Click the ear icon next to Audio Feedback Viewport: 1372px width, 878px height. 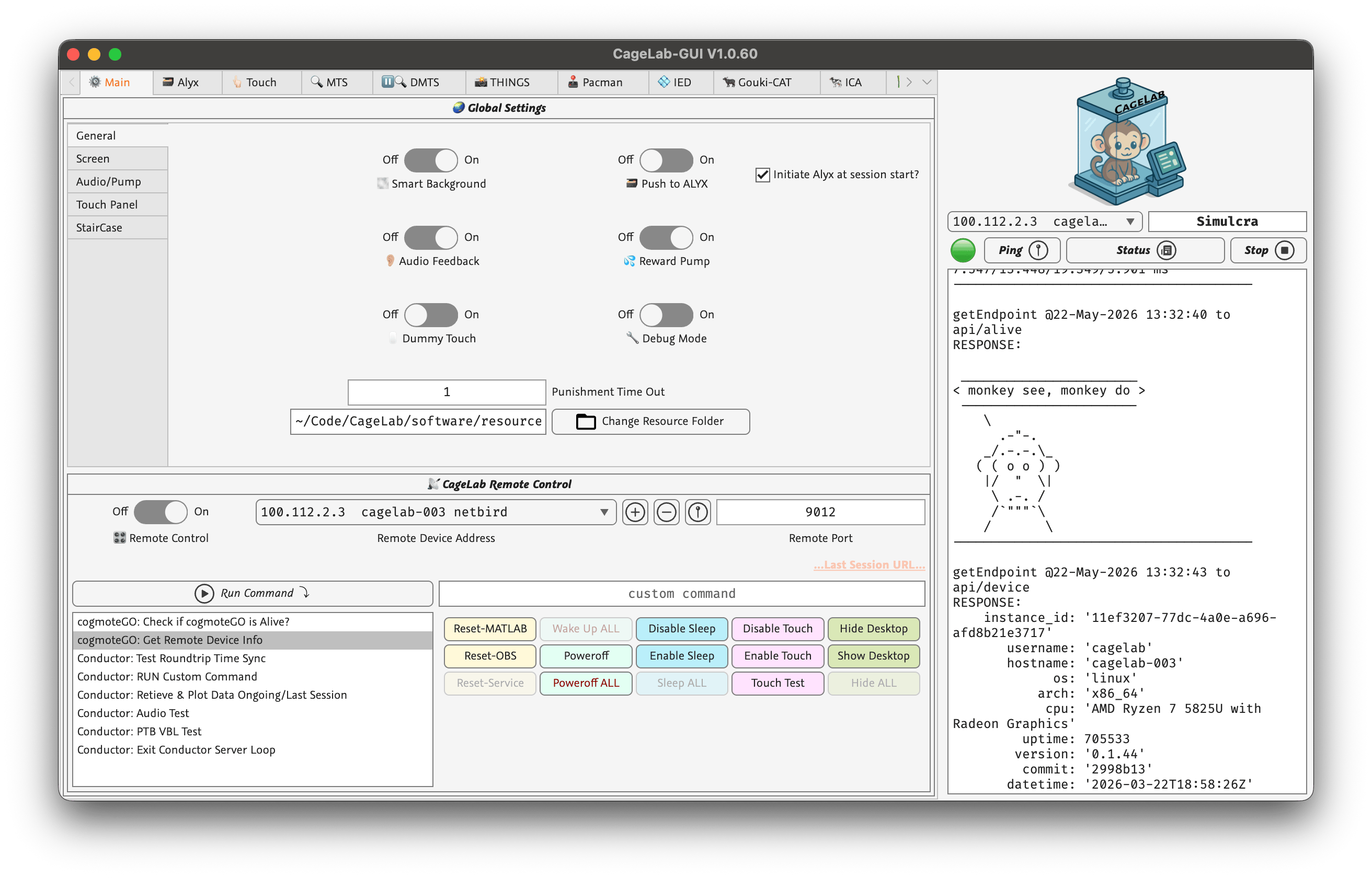click(390, 261)
